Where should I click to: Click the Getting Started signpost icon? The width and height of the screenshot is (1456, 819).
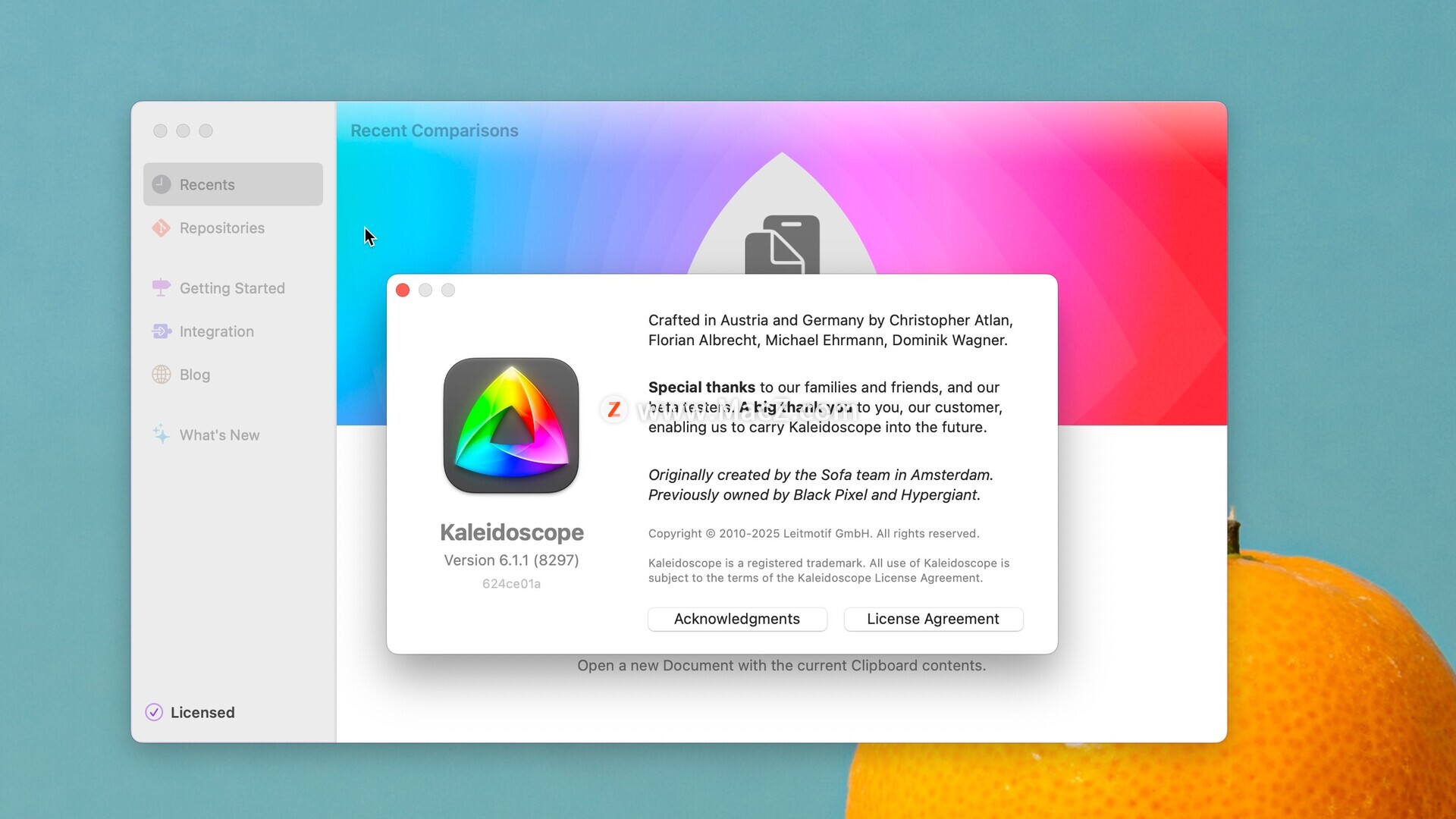[x=162, y=287]
